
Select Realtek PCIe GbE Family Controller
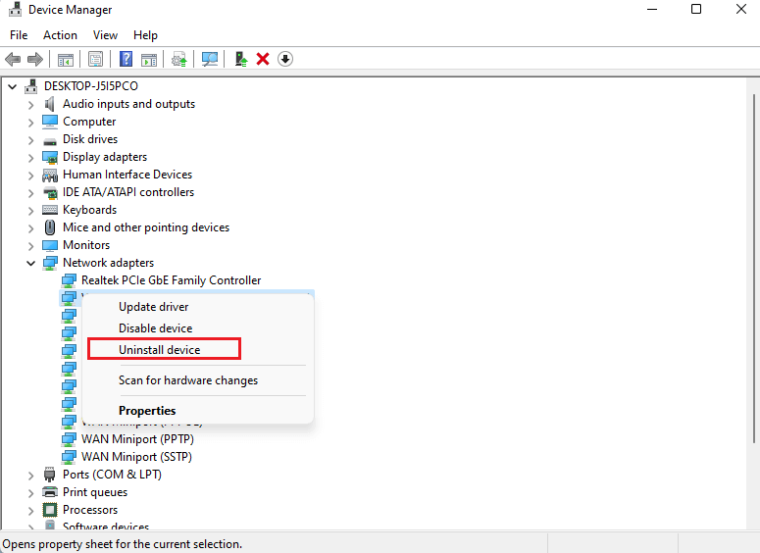(171, 280)
